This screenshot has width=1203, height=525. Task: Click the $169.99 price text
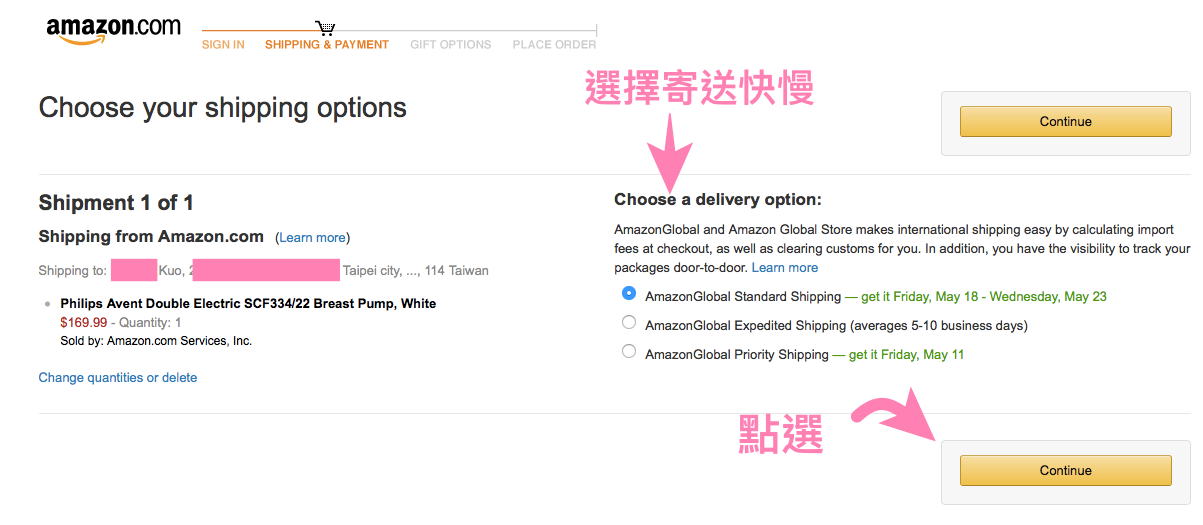click(82, 323)
